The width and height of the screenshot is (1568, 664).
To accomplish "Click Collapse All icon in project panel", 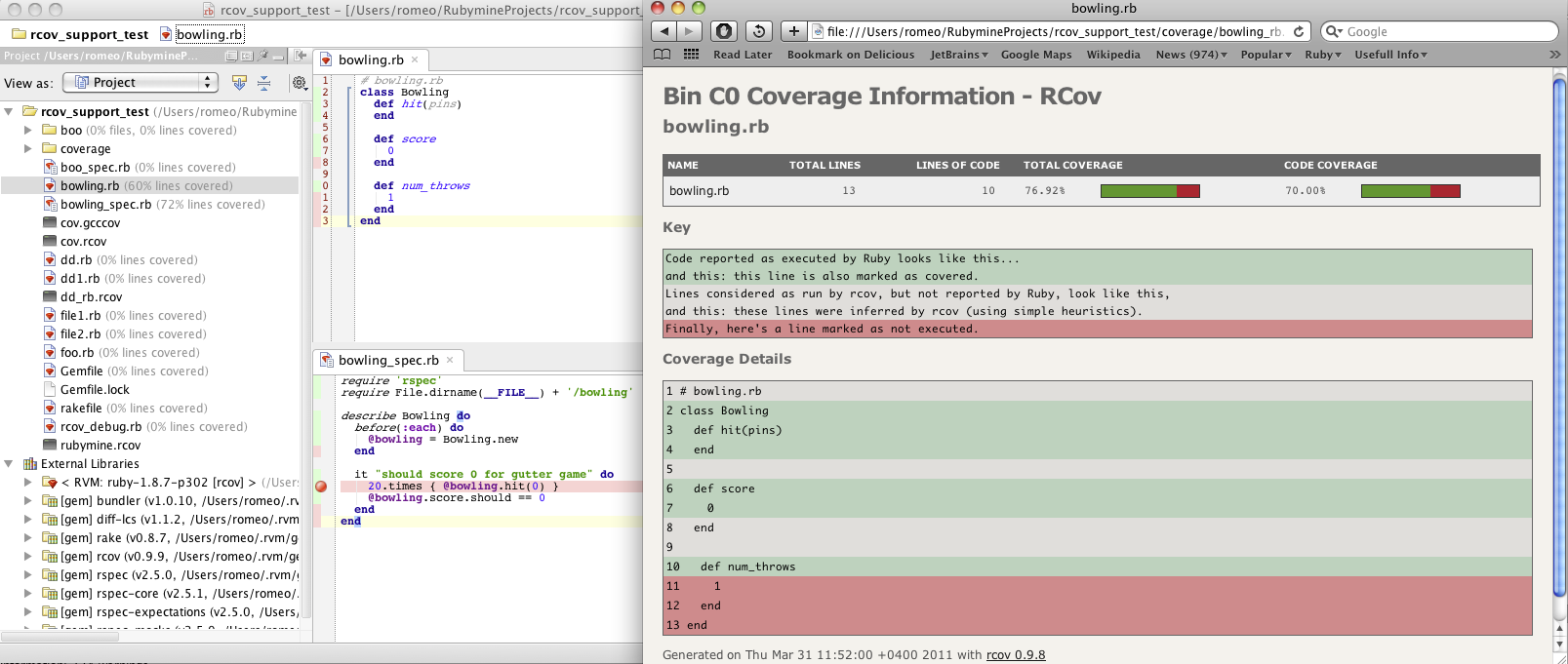I will pos(263,83).
